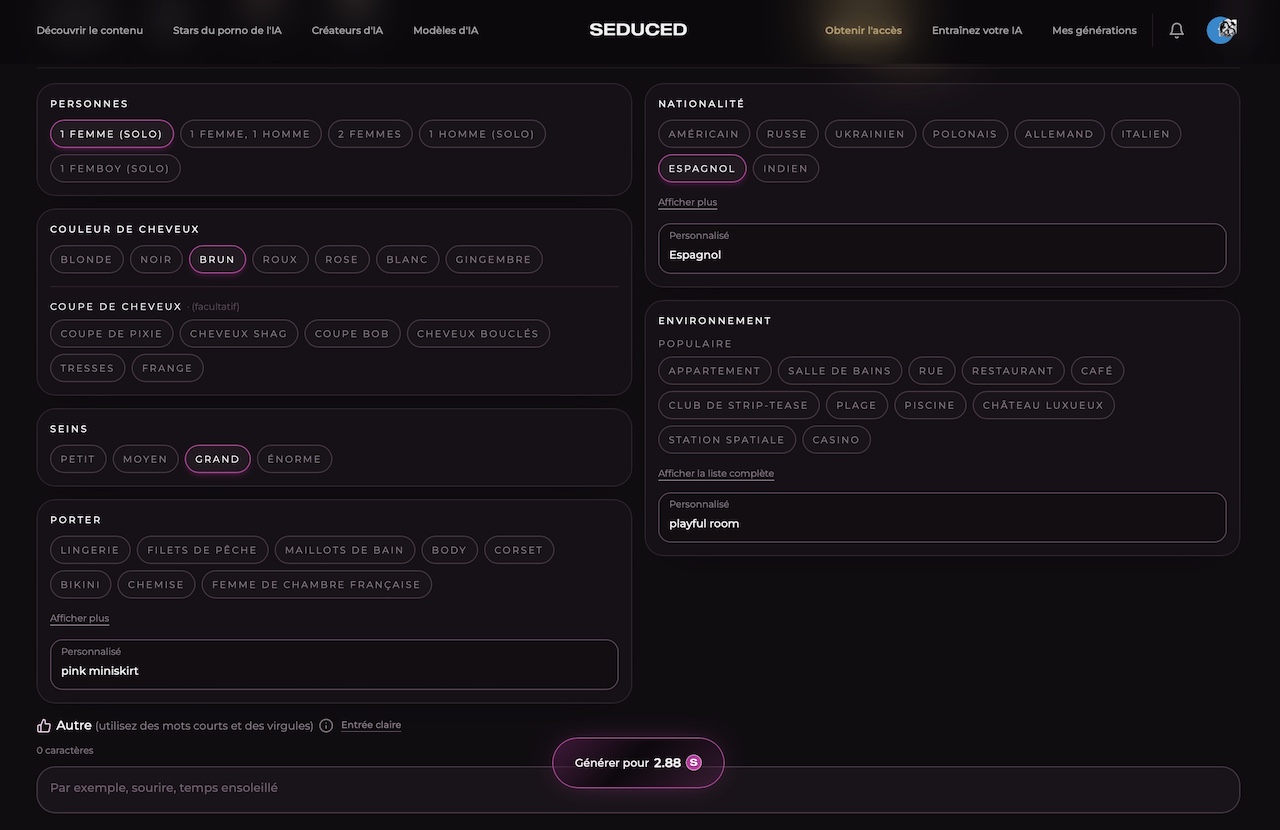Show the full environment list
1280x830 pixels.
pyautogui.click(x=716, y=473)
